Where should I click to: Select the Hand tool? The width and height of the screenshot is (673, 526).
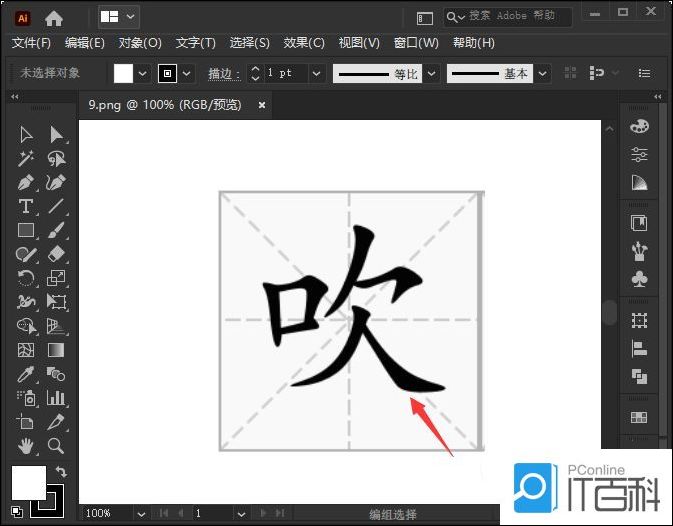point(26,446)
